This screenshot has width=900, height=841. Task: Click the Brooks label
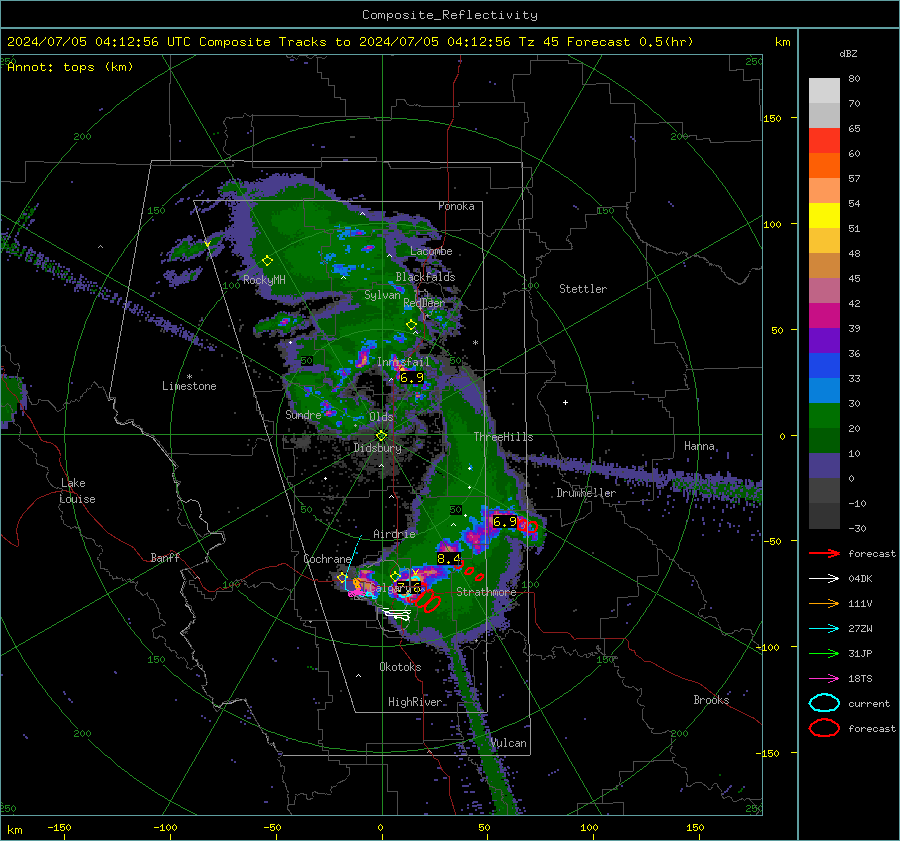click(x=711, y=700)
